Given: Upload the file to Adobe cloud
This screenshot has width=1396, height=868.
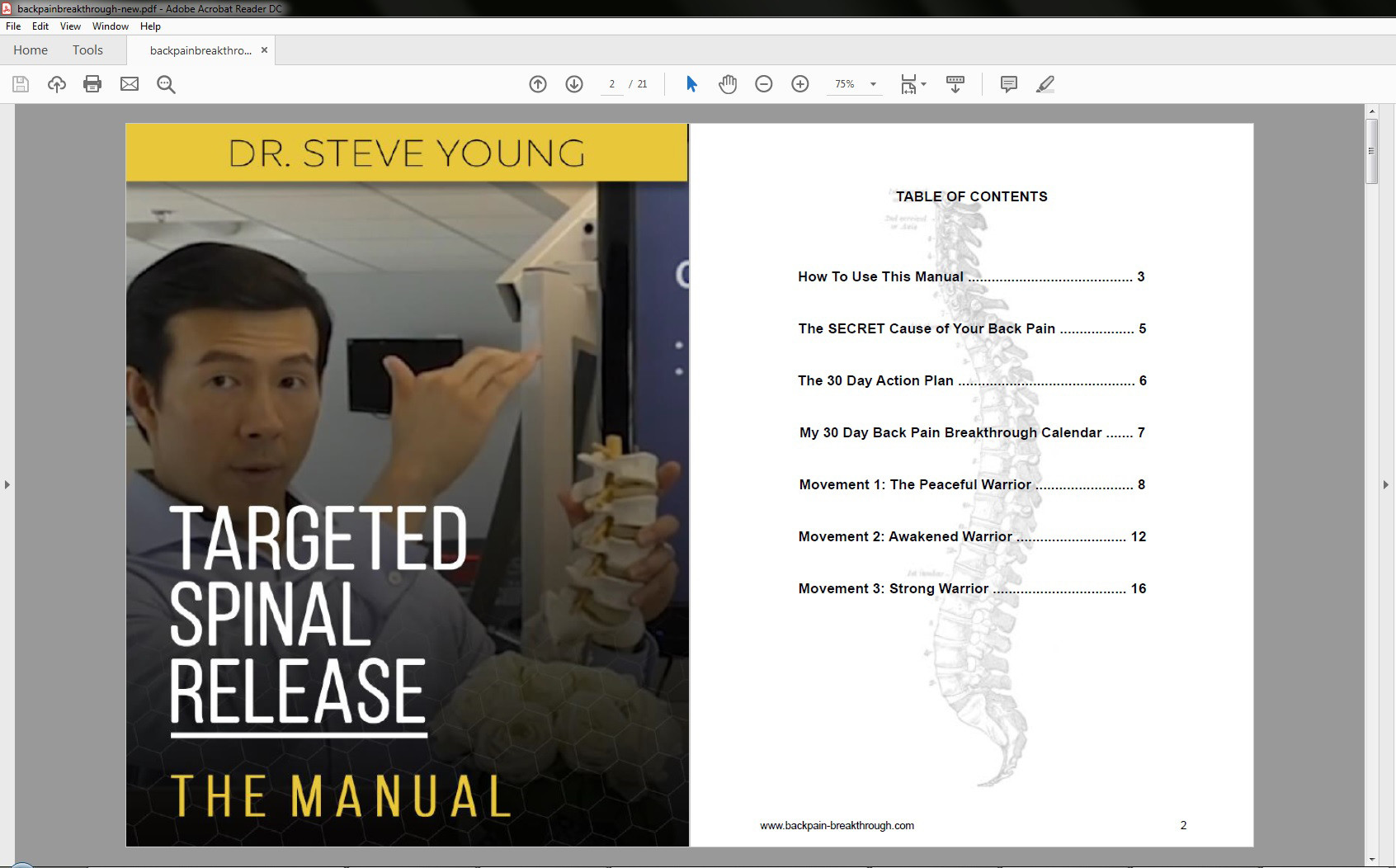Looking at the screenshot, I should [x=56, y=83].
